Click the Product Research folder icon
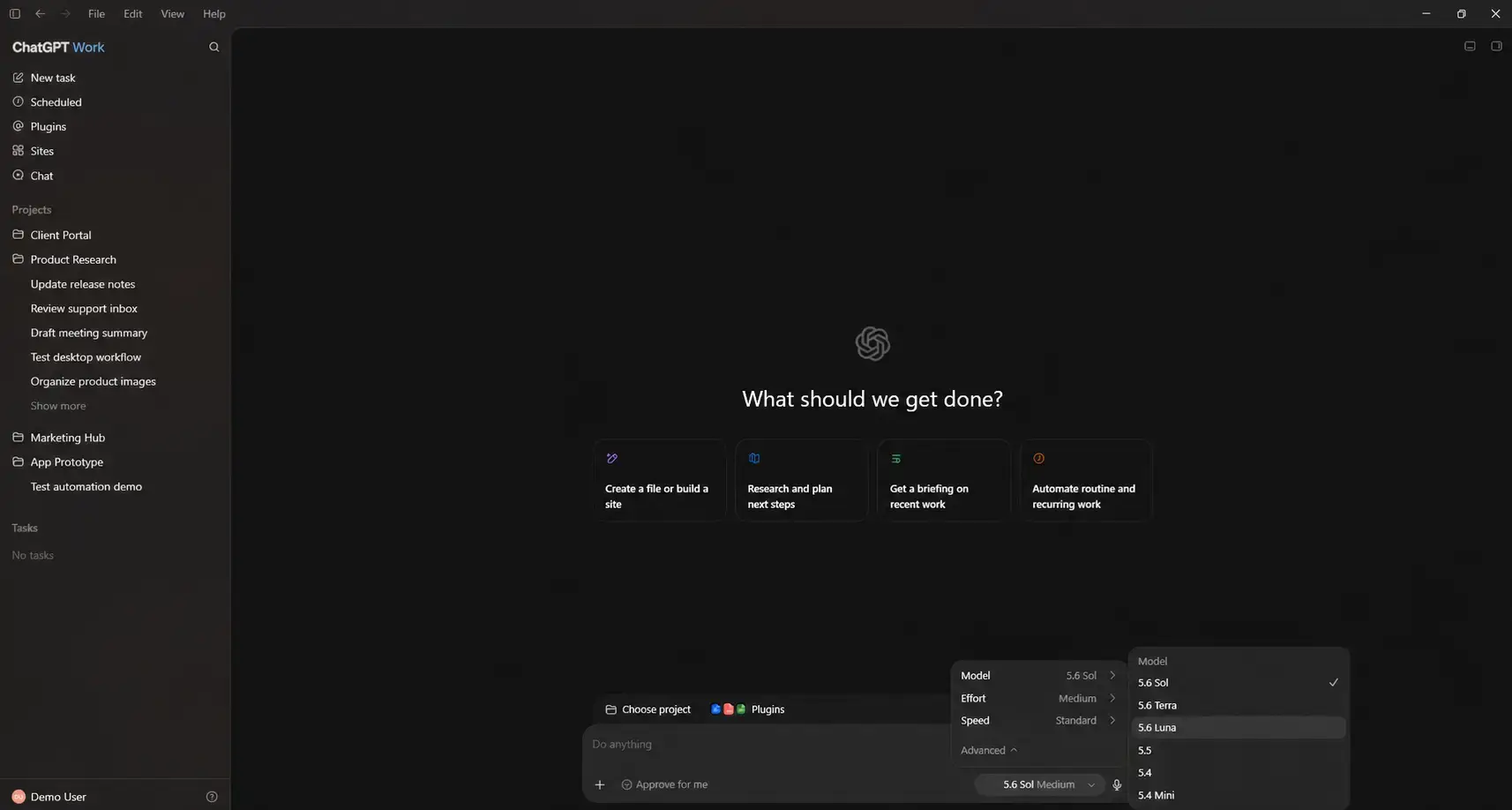This screenshot has width=1512, height=810. click(18, 259)
